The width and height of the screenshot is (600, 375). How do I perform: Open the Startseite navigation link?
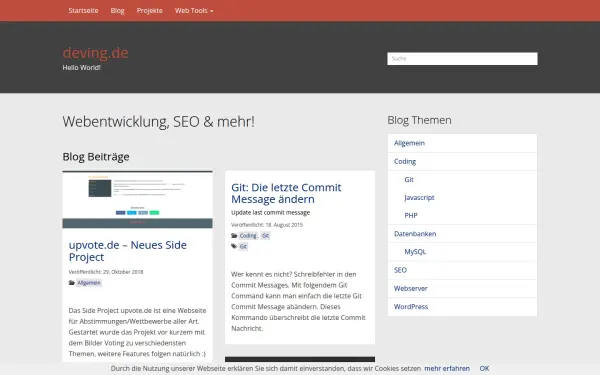83,11
